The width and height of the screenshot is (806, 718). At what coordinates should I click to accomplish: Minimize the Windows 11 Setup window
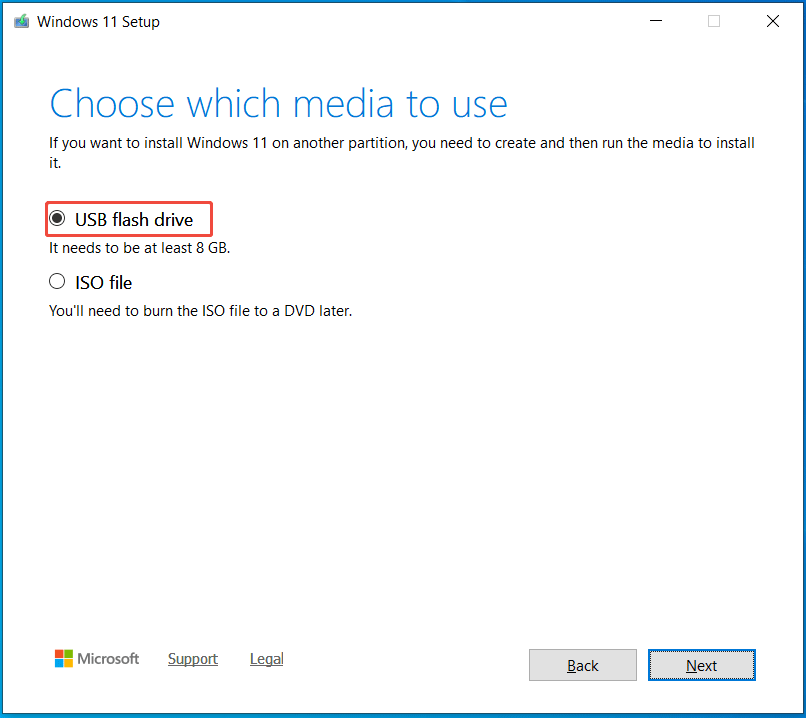(655, 20)
